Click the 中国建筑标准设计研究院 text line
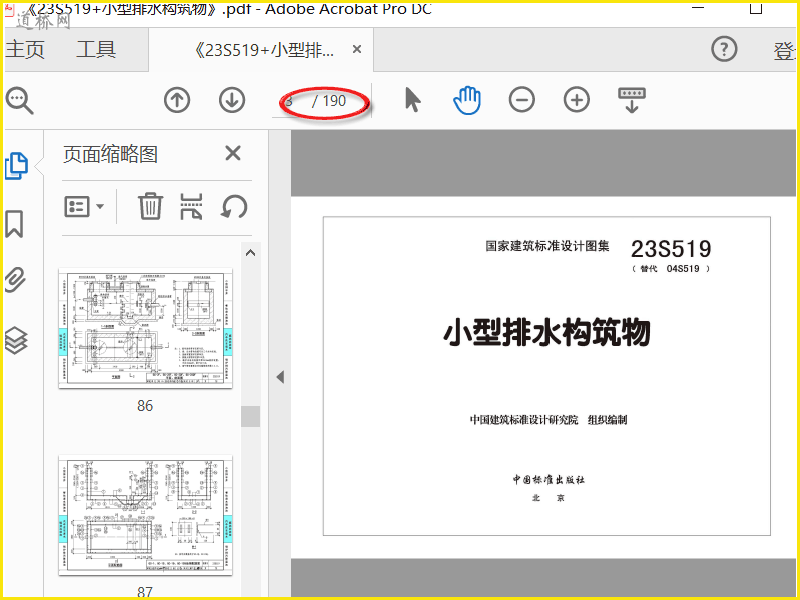Screen dimensions: 800x600 (x=524, y=420)
